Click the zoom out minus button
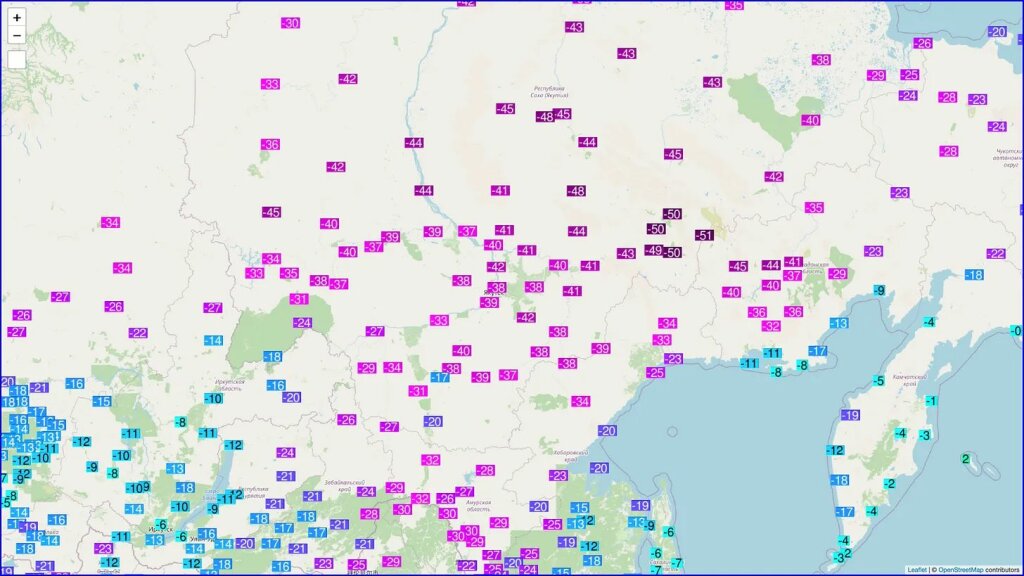Viewport: 1024px width, 576px height. click(x=17, y=36)
